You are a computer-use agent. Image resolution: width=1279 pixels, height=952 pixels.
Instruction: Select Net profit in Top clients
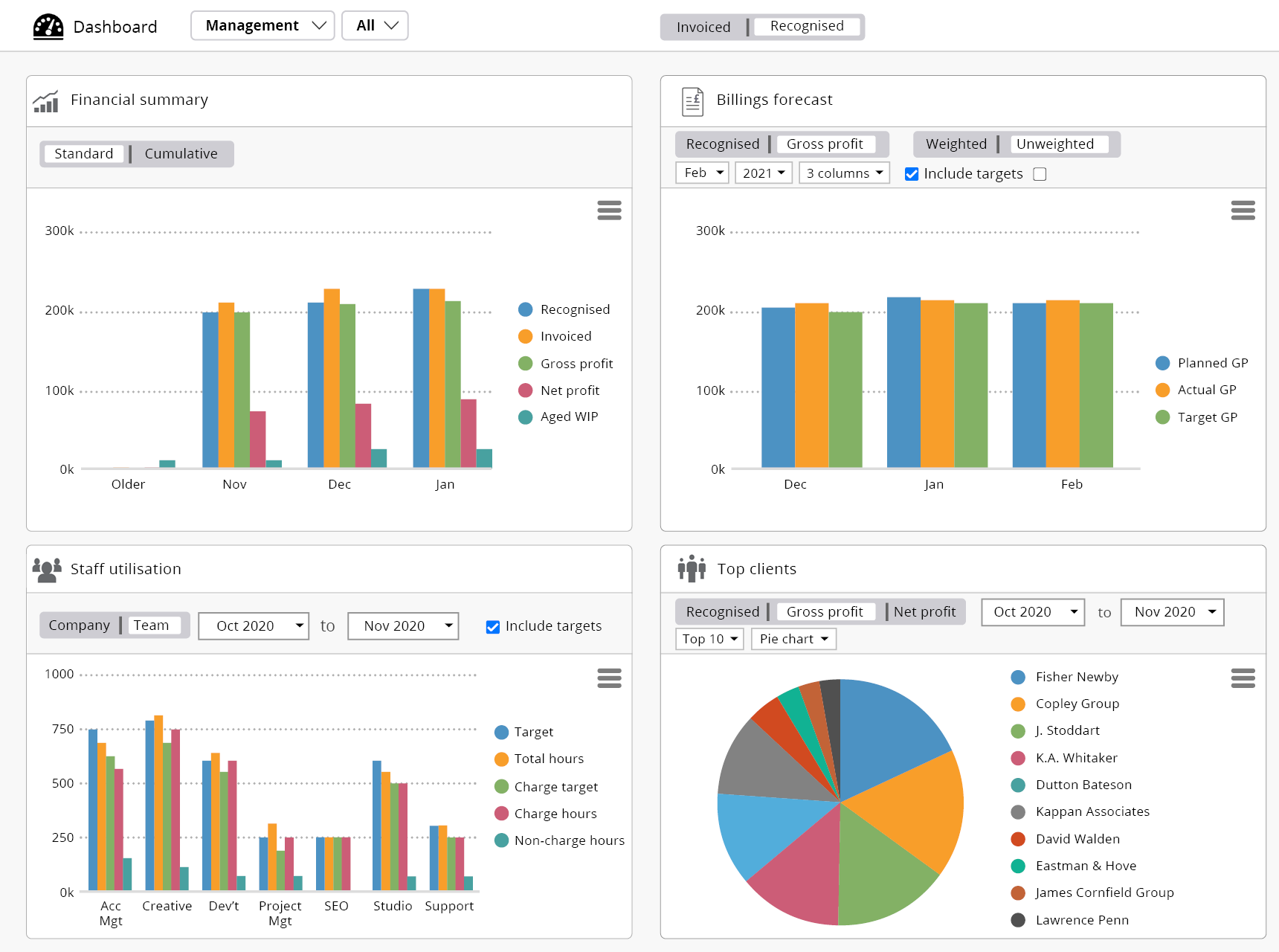click(x=924, y=611)
